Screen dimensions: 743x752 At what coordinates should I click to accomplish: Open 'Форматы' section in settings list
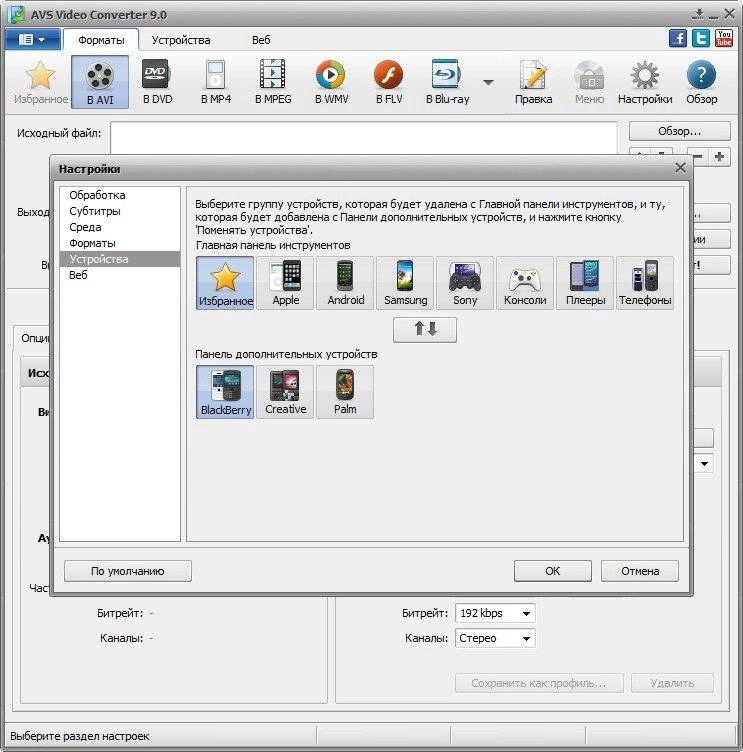pyautogui.click(x=120, y=243)
